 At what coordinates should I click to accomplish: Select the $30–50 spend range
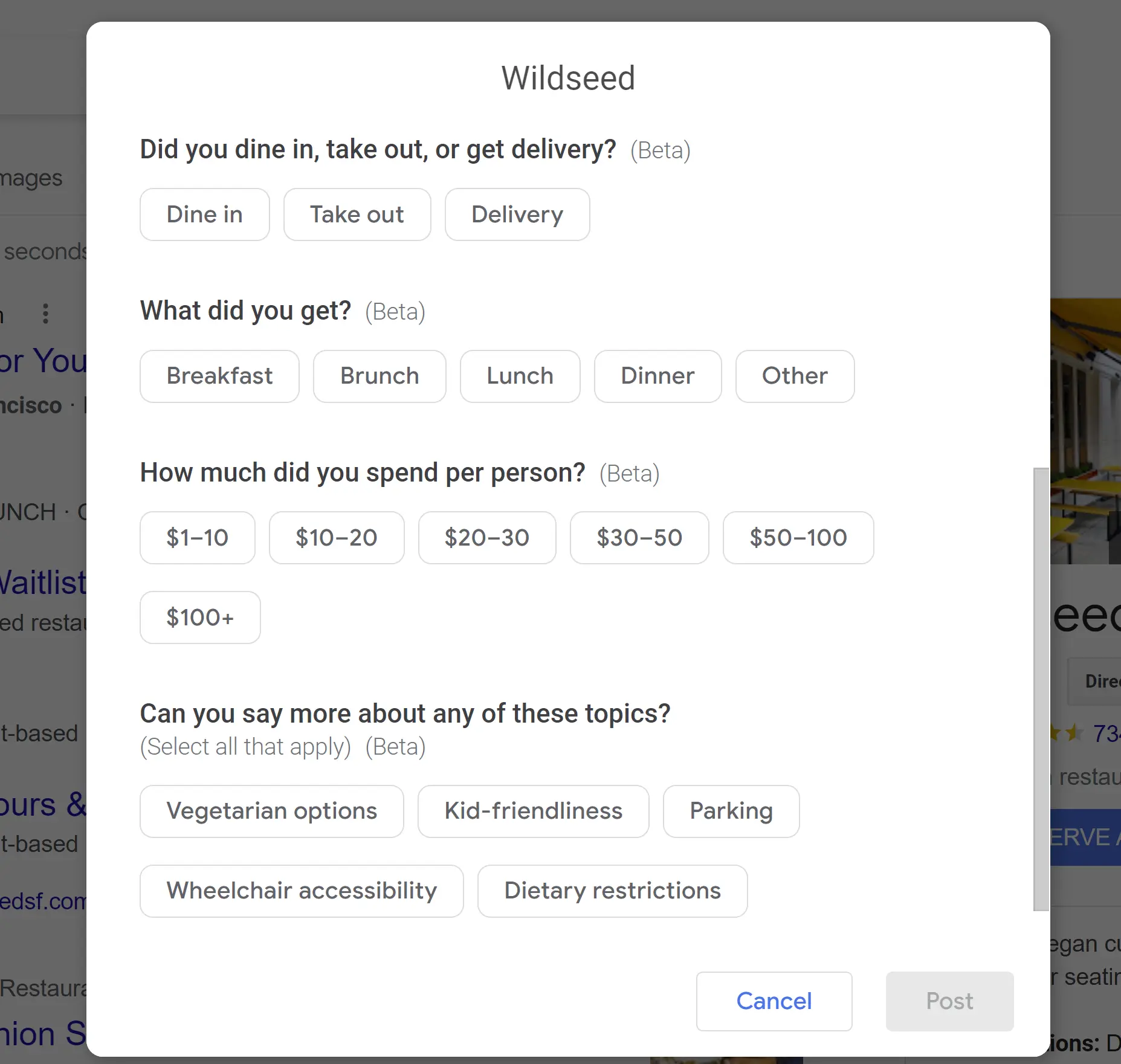click(x=639, y=538)
